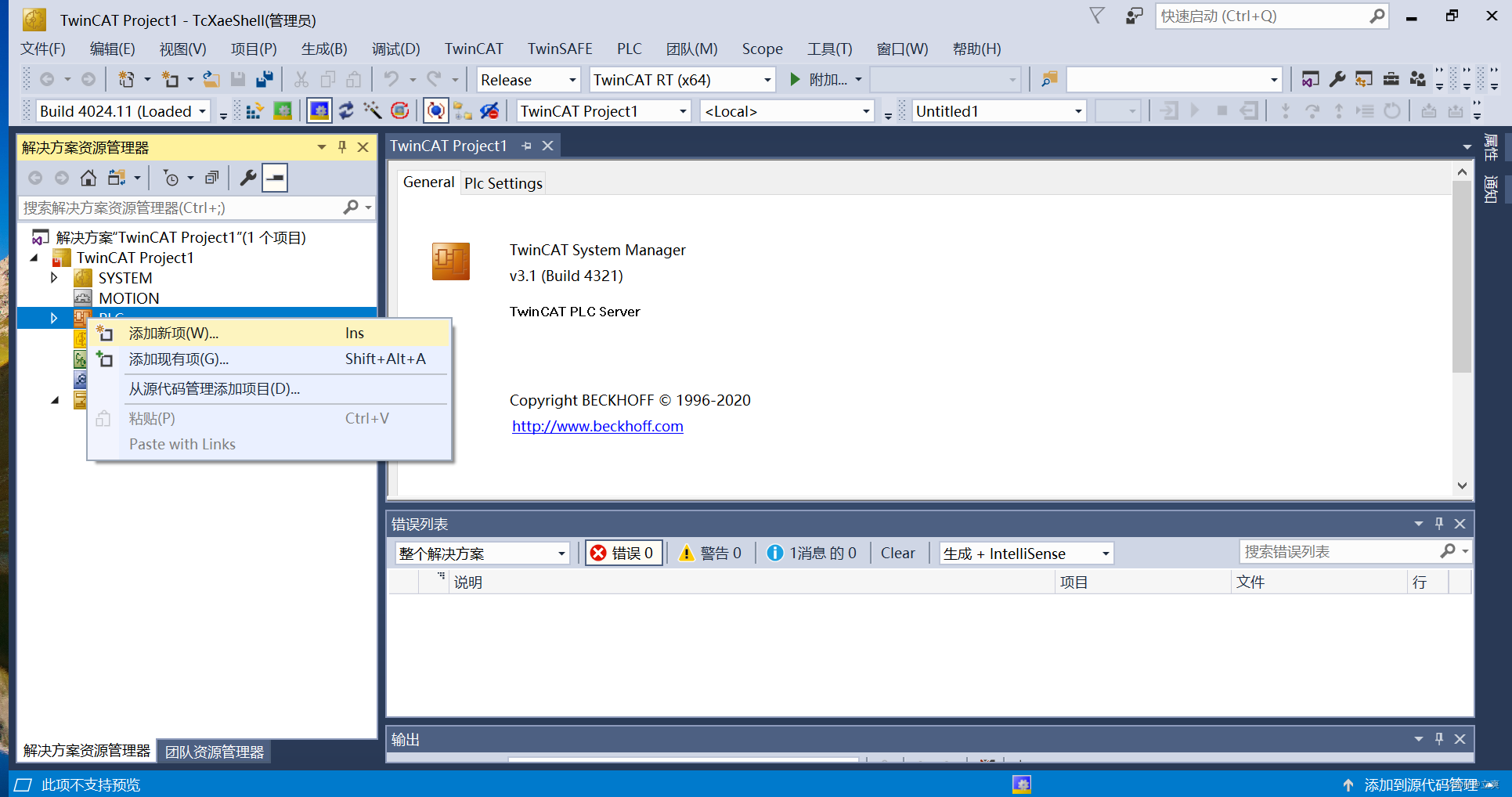Screen dimensions: 1512x797
Task: Click the 搜索解决方案资源管理器 search field
Action: (196, 207)
